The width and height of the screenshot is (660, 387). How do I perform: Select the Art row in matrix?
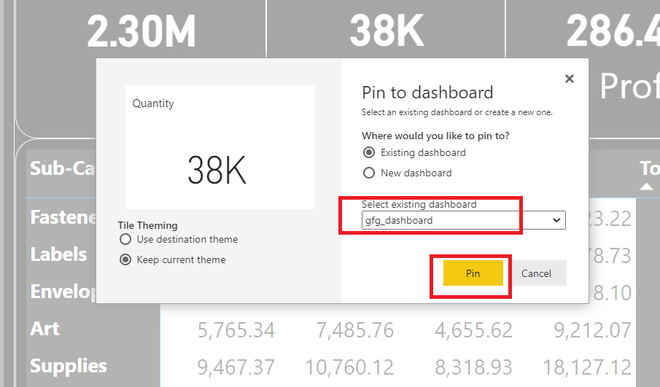point(45,328)
